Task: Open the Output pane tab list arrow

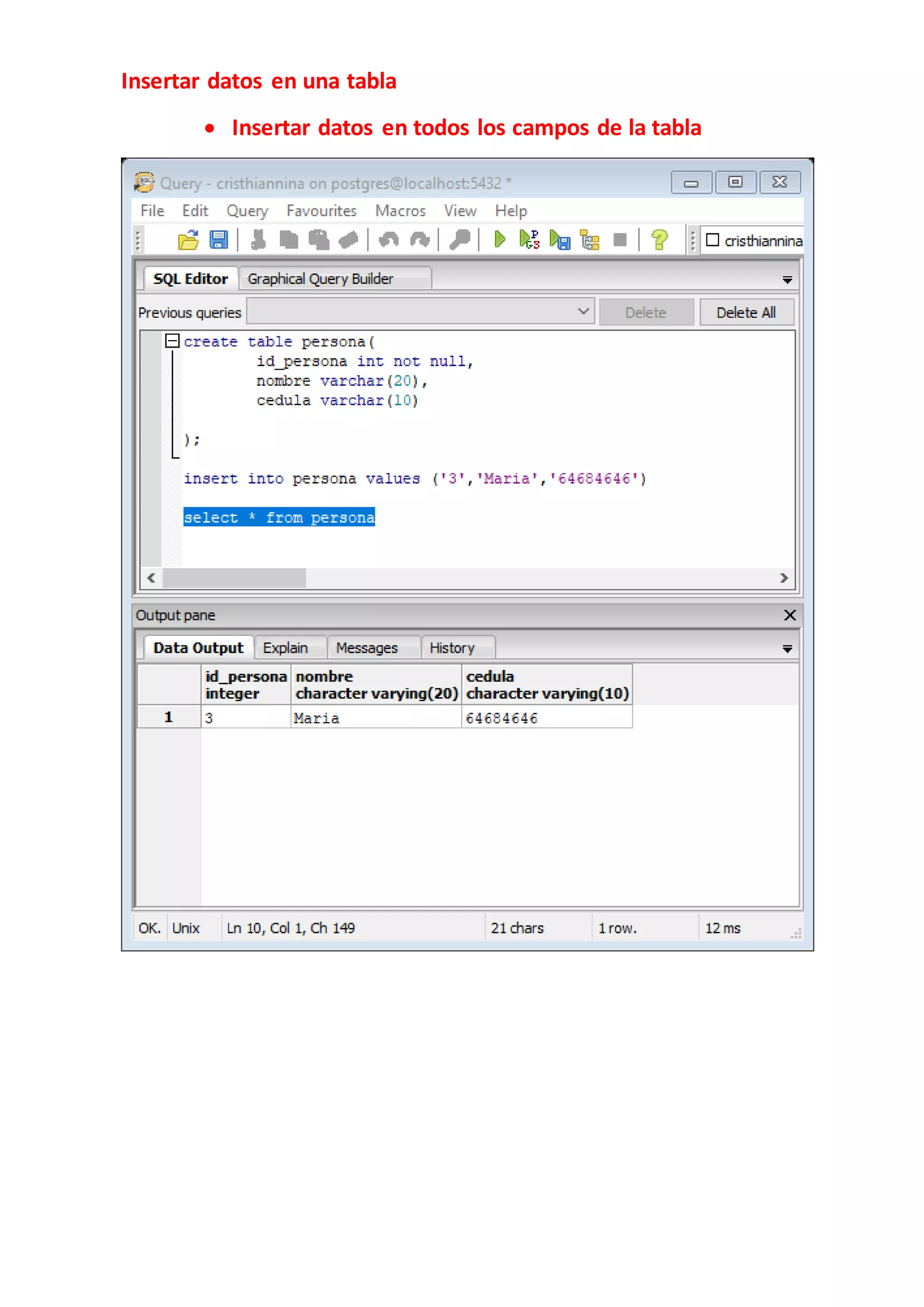Action: pyautogui.click(x=787, y=649)
